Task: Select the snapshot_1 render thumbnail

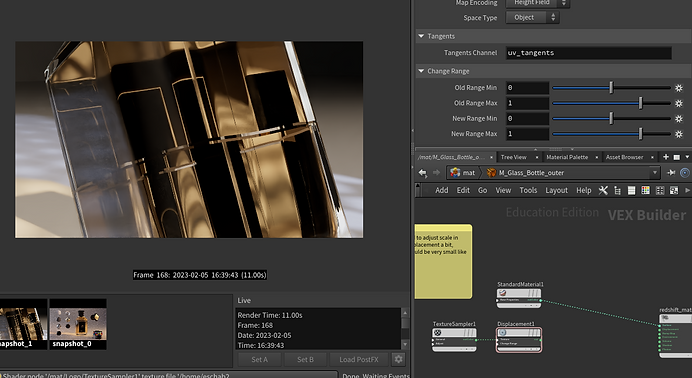Action: coord(23,324)
